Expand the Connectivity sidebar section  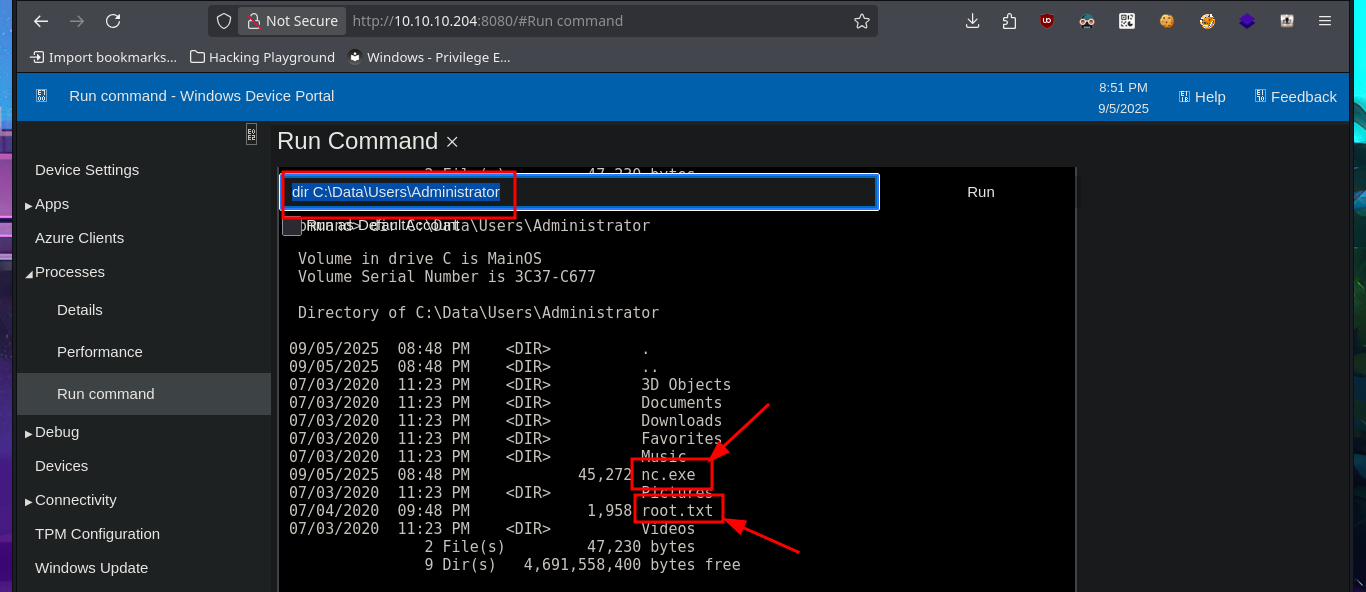click(29, 501)
